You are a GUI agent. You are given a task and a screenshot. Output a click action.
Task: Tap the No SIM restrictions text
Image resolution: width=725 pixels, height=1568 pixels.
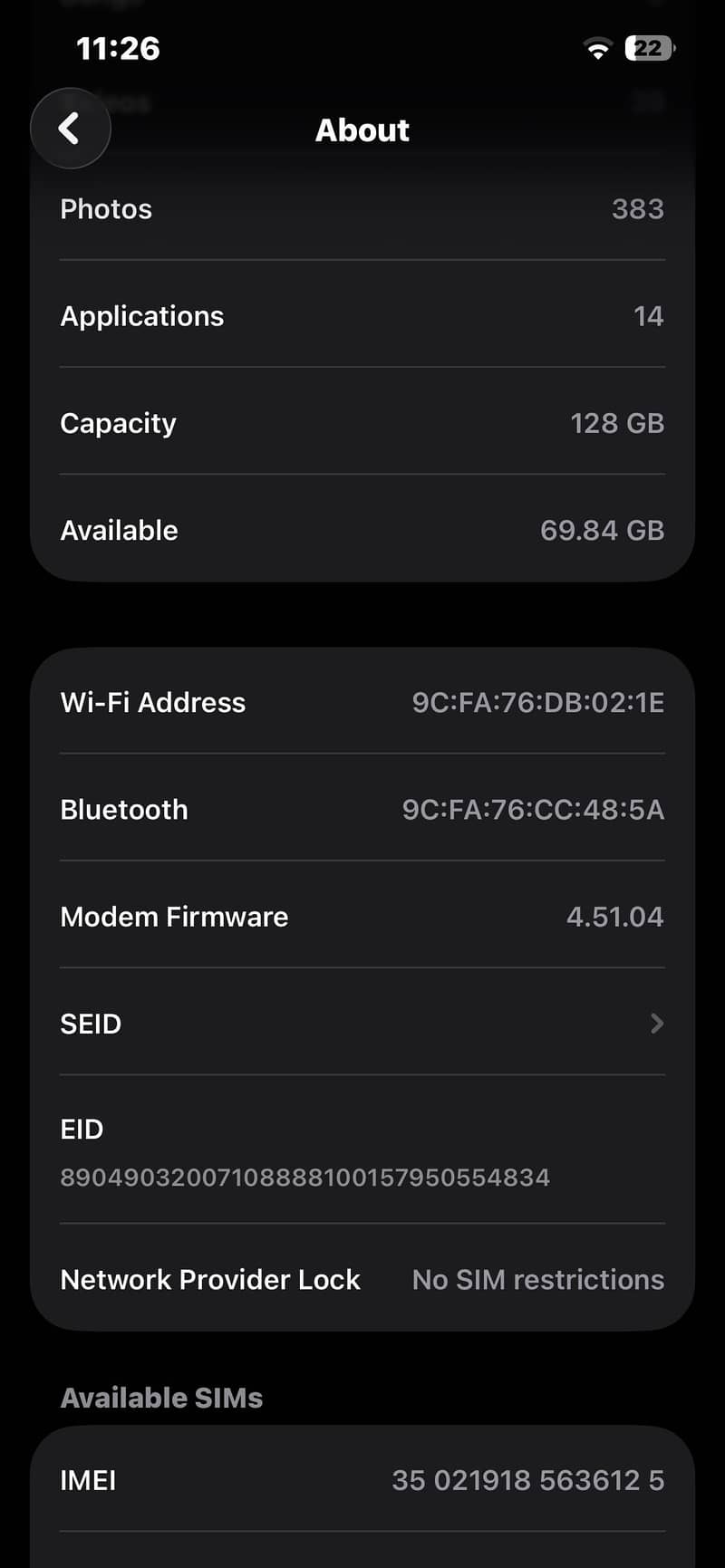(538, 1279)
